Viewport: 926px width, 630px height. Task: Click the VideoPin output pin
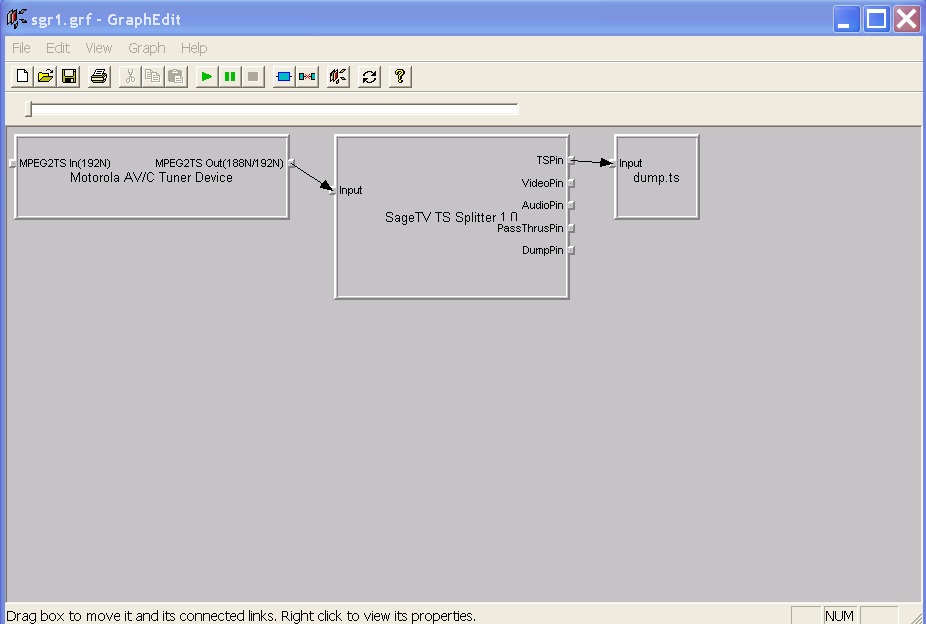coord(571,183)
